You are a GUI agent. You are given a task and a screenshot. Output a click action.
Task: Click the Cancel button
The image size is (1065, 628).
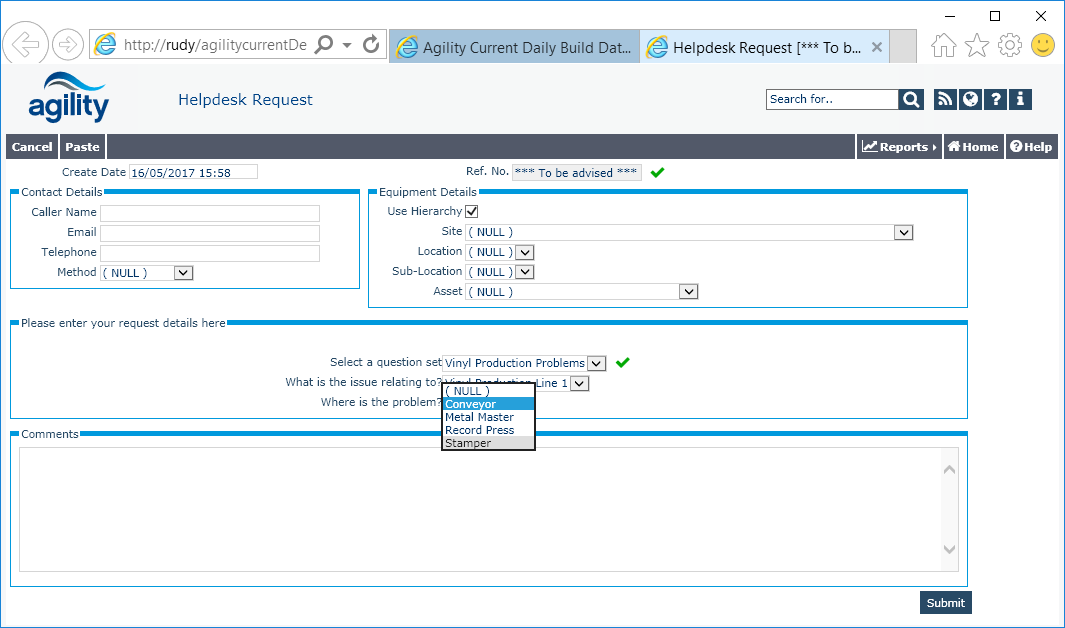[x=32, y=147]
